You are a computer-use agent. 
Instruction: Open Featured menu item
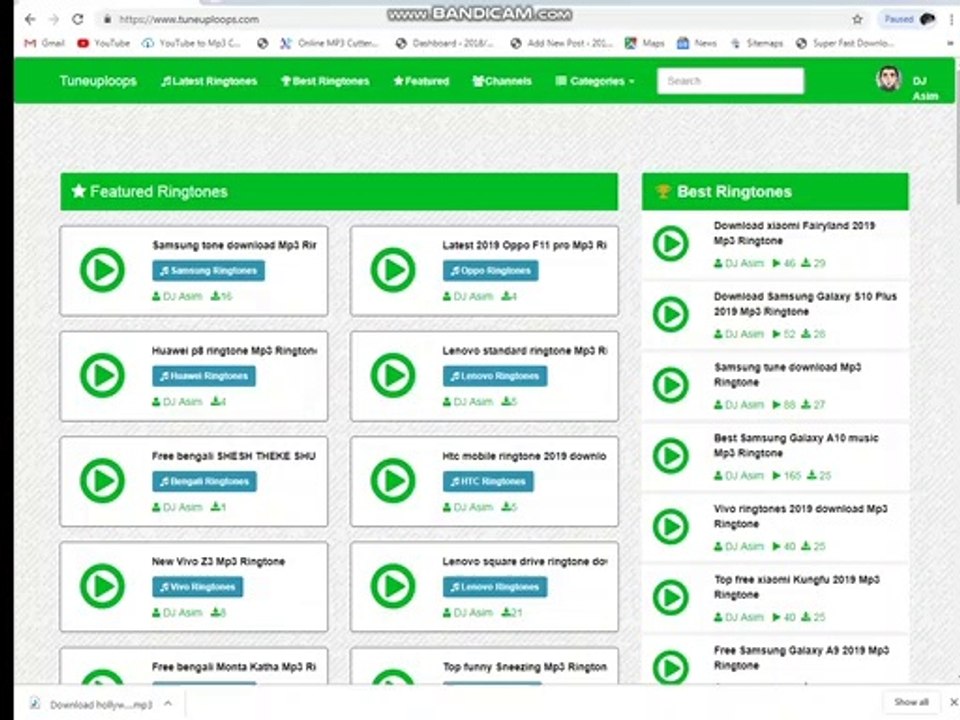click(x=421, y=81)
